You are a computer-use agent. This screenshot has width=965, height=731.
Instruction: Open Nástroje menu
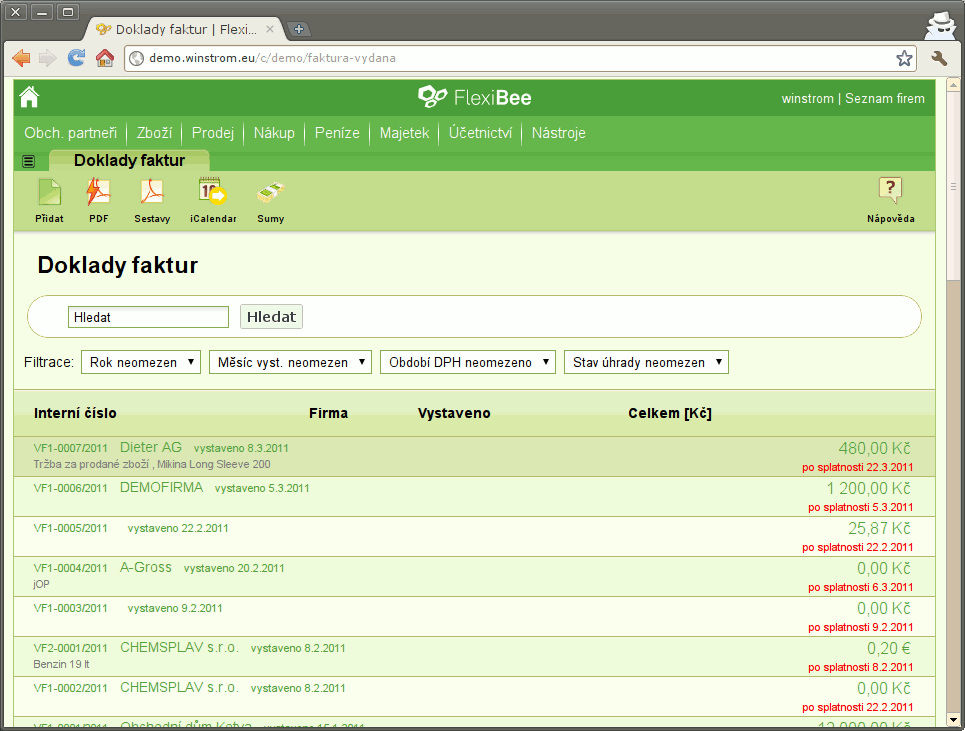(x=559, y=133)
